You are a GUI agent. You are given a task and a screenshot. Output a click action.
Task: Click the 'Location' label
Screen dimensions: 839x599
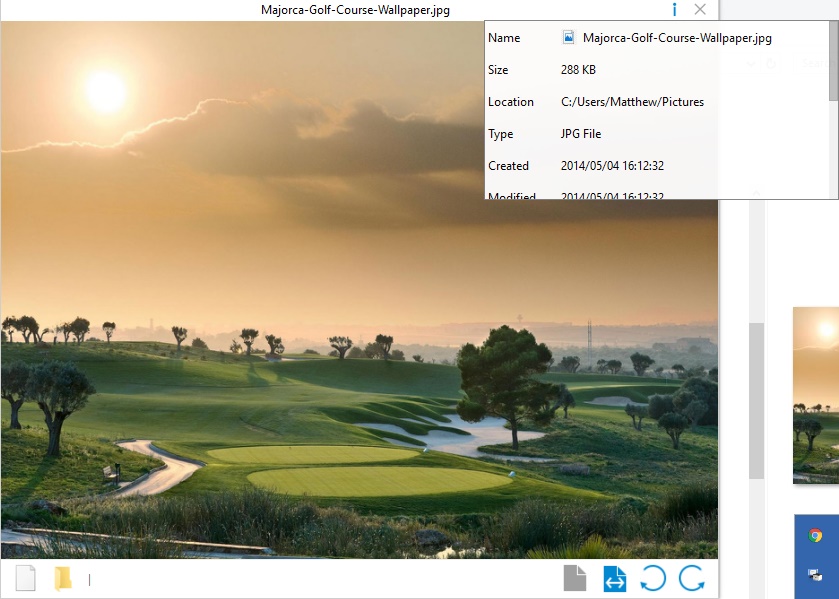pyautogui.click(x=510, y=102)
